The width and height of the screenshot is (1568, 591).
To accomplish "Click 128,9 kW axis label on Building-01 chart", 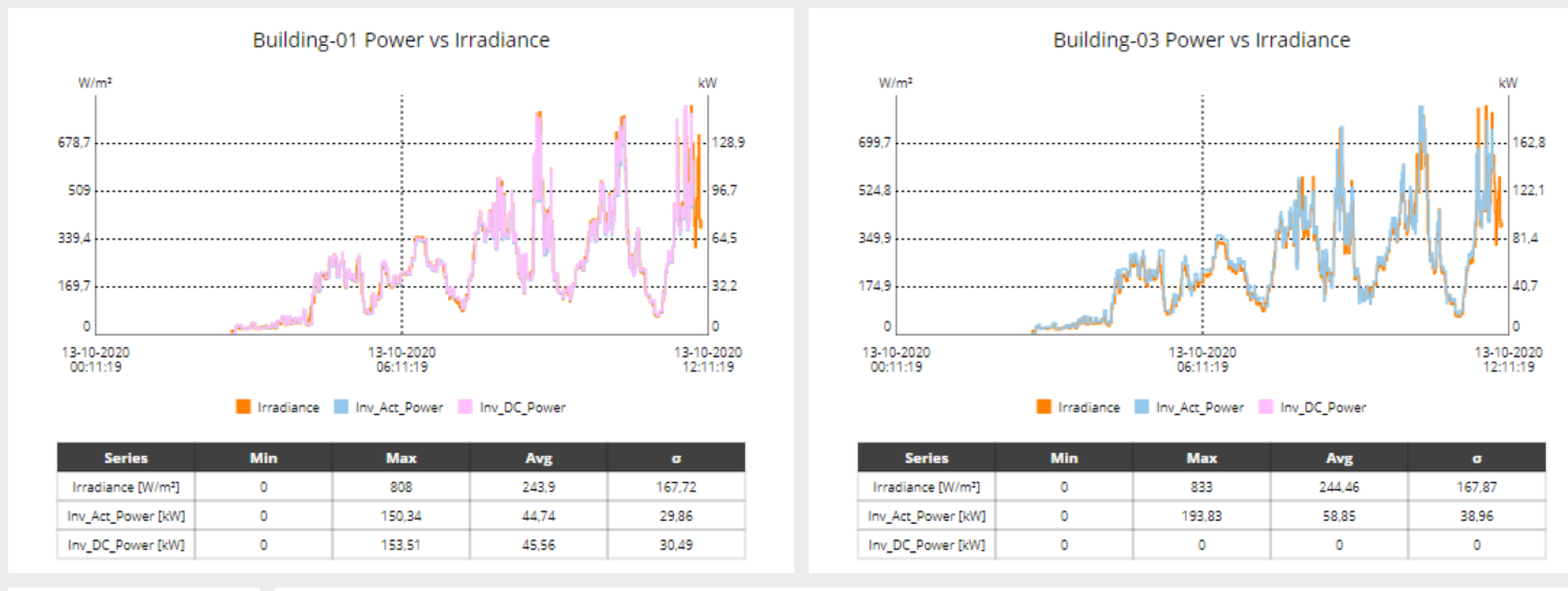I will pos(728,142).
